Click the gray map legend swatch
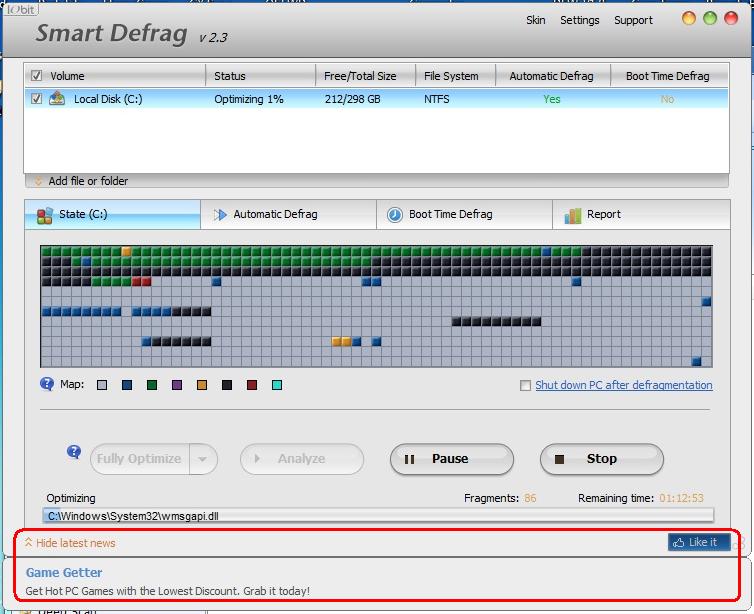This screenshot has width=754, height=614. click(102, 385)
